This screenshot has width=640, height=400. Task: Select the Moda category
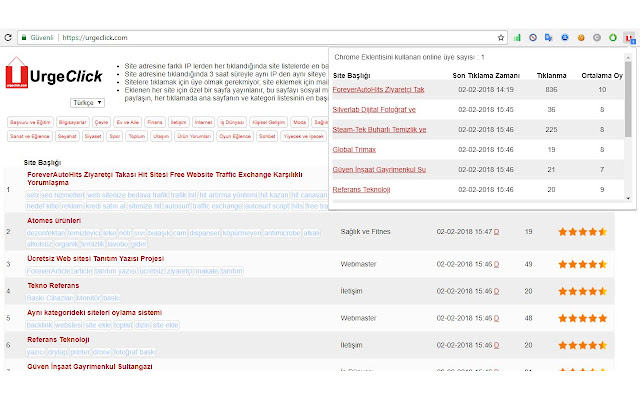(300, 122)
